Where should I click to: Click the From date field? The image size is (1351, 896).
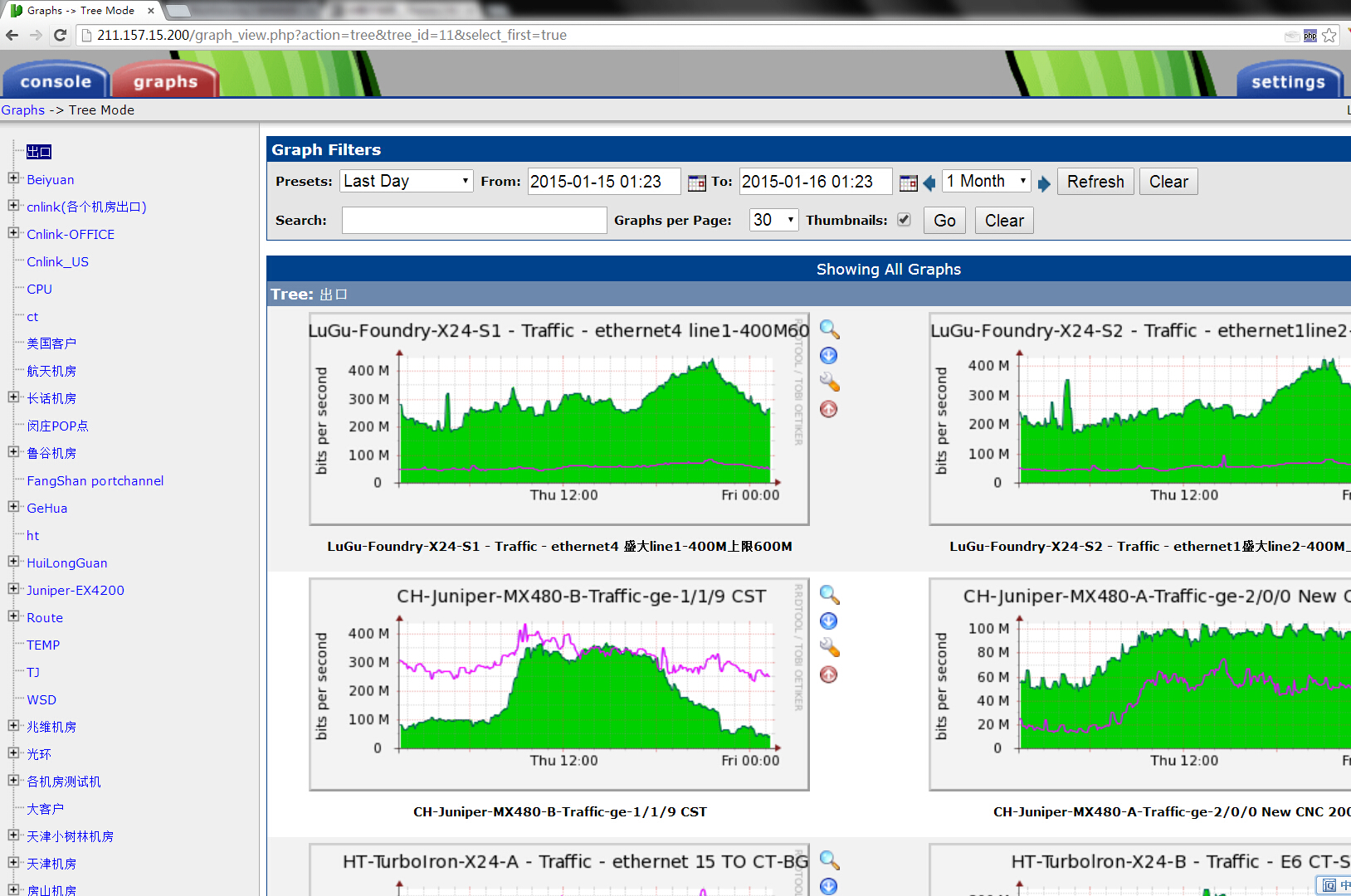[604, 182]
